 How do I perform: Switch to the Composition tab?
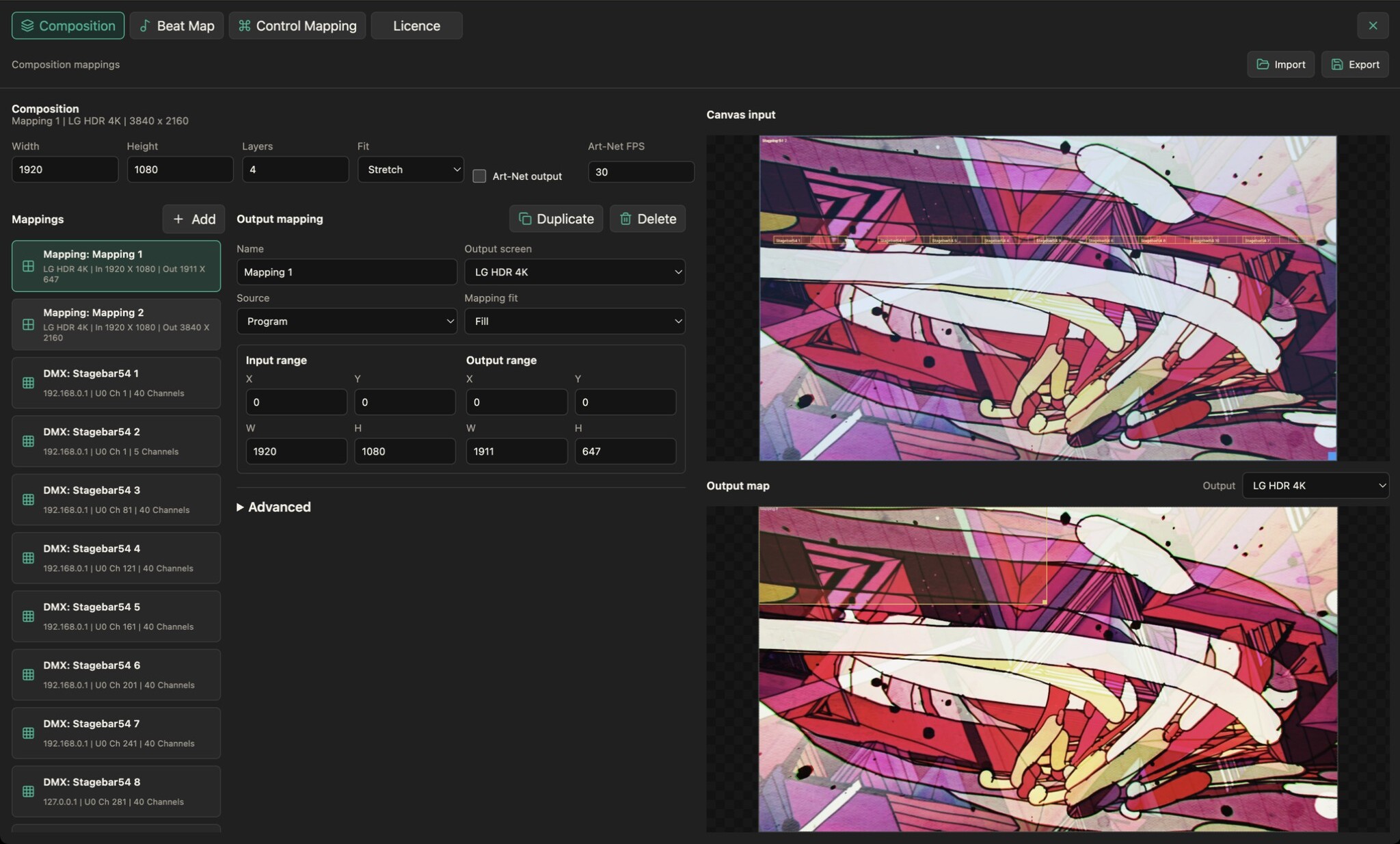point(68,26)
